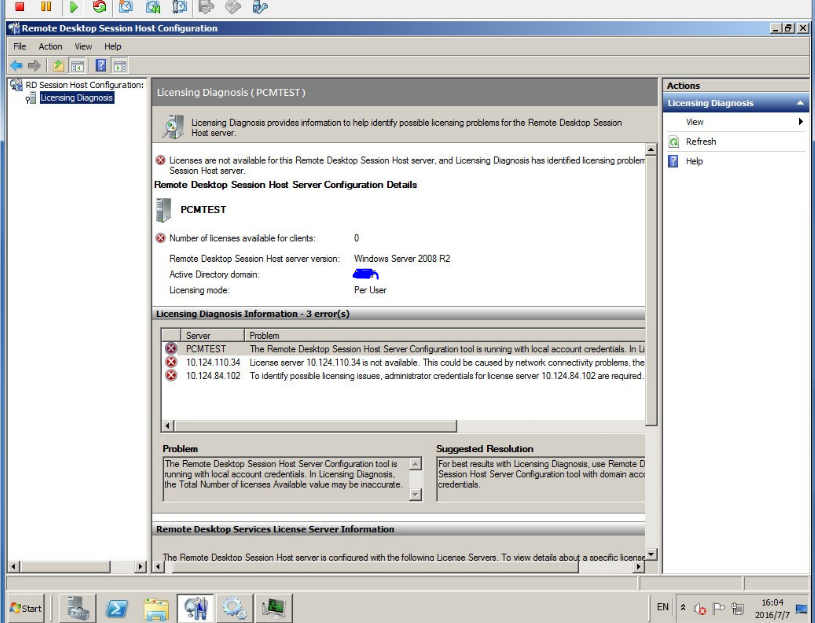Click the red stop (power off) icon
The image size is (815, 623).
coord(20,7)
